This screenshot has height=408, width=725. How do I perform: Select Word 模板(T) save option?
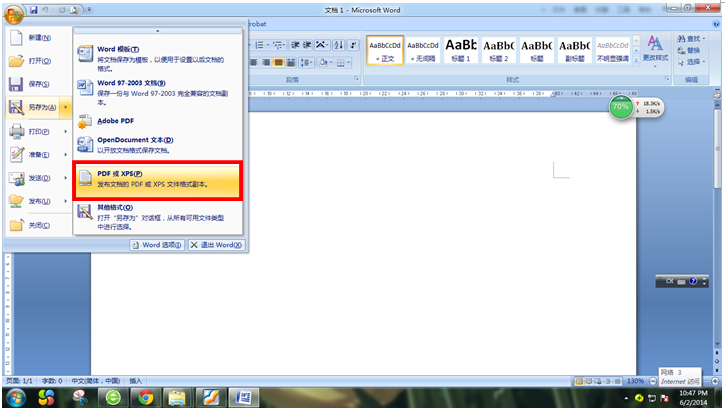(x=158, y=58)
